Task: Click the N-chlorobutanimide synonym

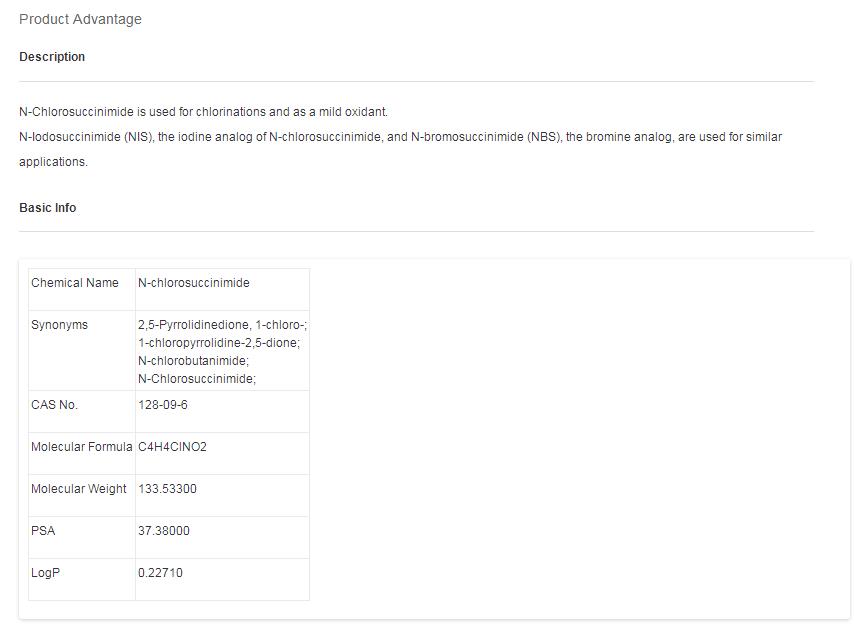Action: point(193,361)
